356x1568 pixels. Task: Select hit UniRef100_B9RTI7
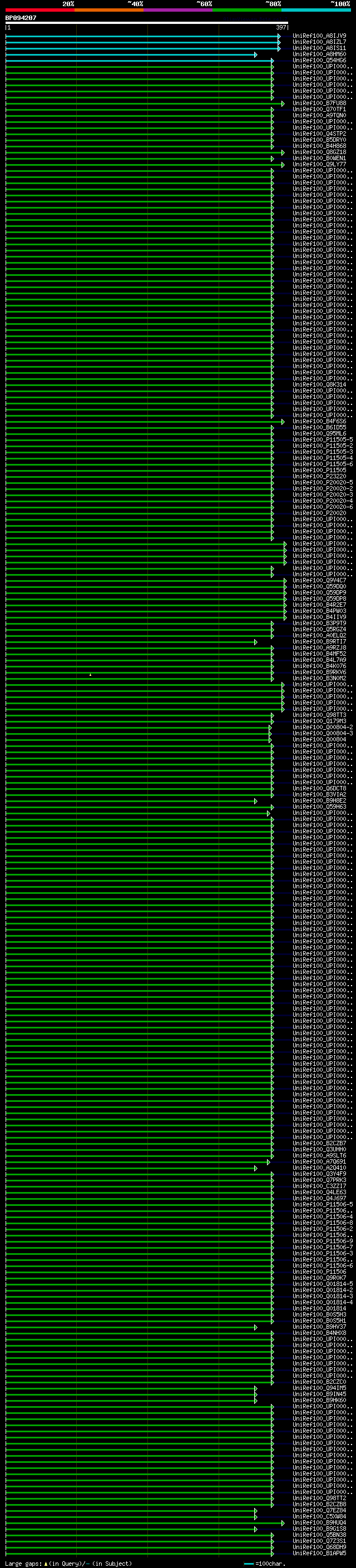tap(319, 641)
